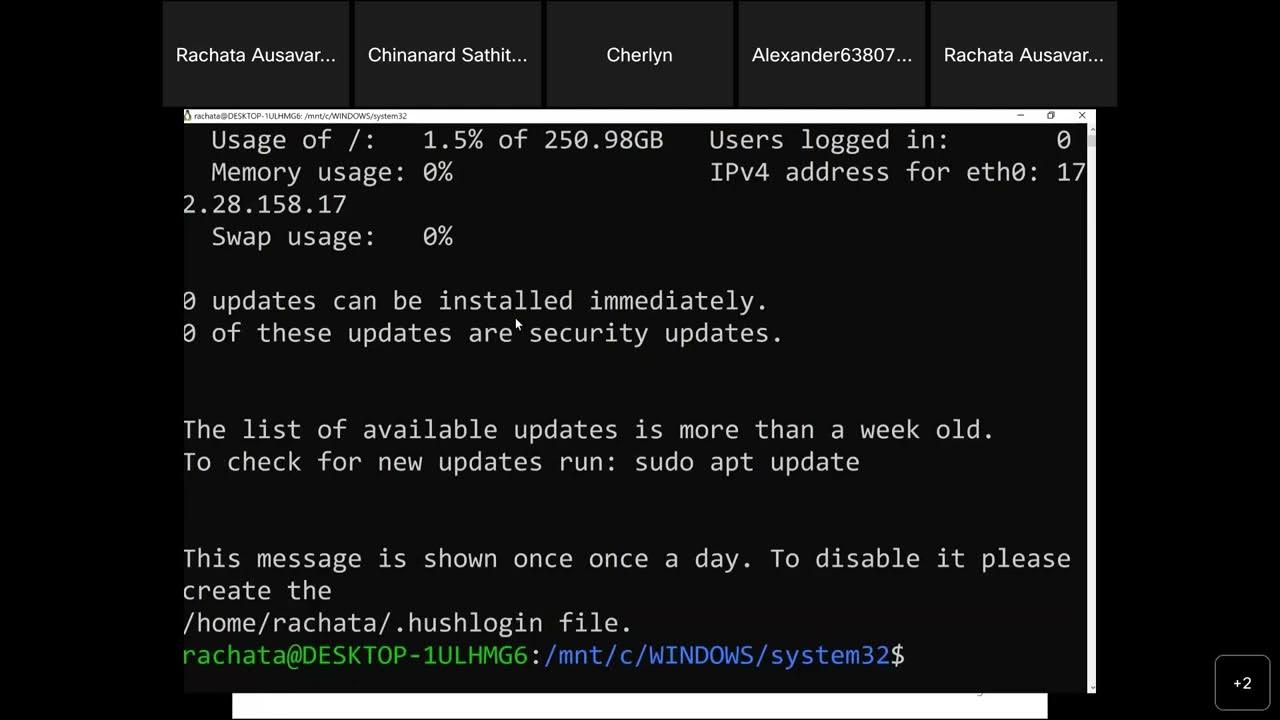This screenshot has width=1280, height=720.
Task: Select the rightmost Rachata Ausavar participant tile
Action: coord(1023,55)
